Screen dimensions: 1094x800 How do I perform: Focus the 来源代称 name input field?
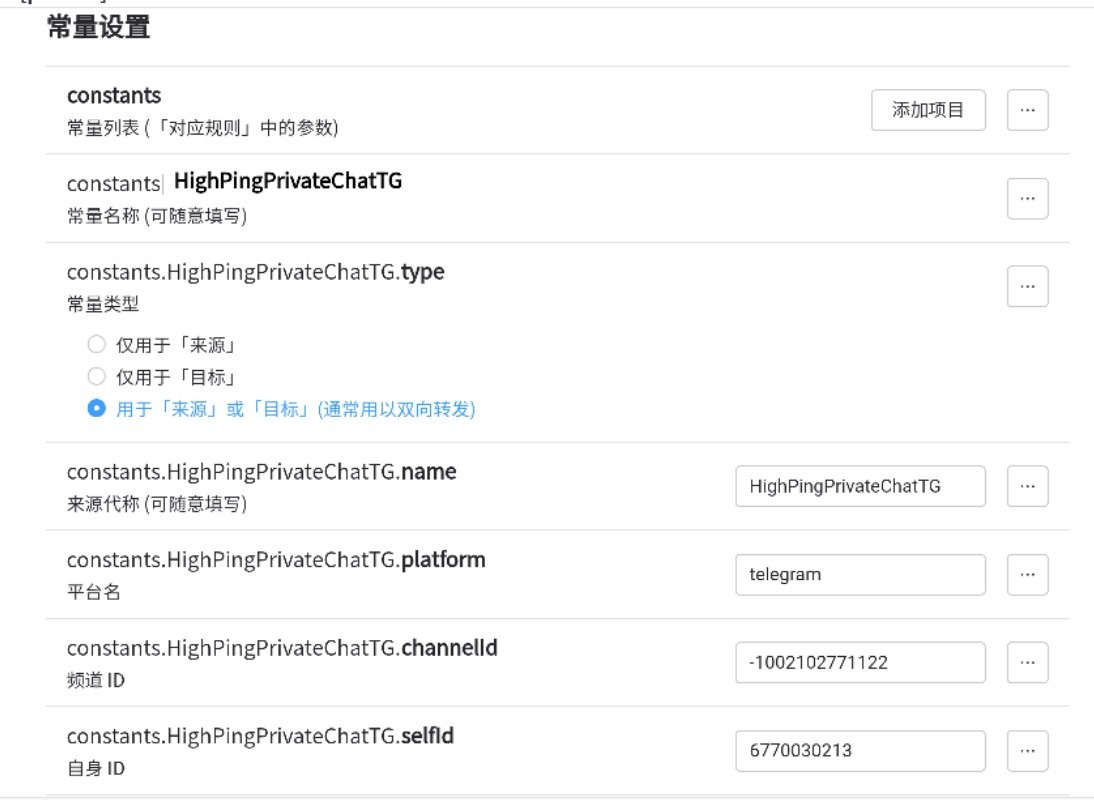(x=859, y=486)
